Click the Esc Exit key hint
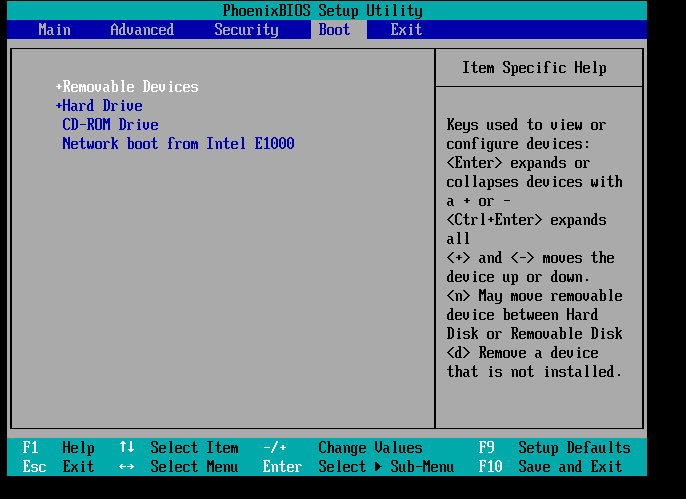 click(x=58, y=467)
